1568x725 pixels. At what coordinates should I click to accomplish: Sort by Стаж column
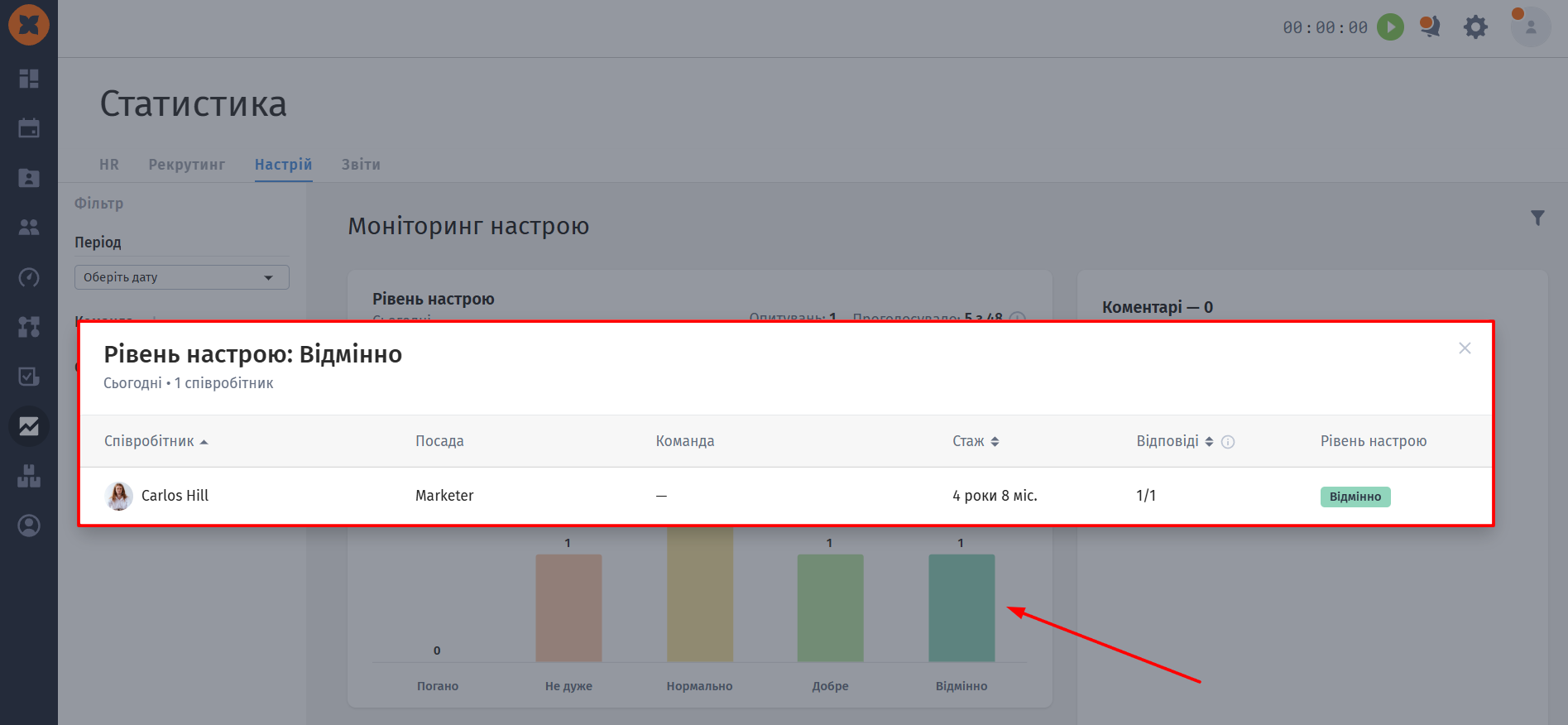pos(976,441)
